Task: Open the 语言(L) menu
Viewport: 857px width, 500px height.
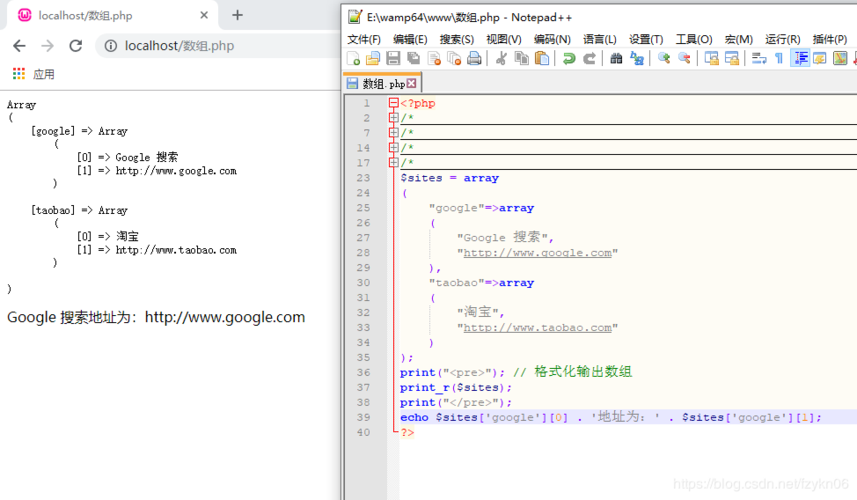Action: tap(600, 39)
